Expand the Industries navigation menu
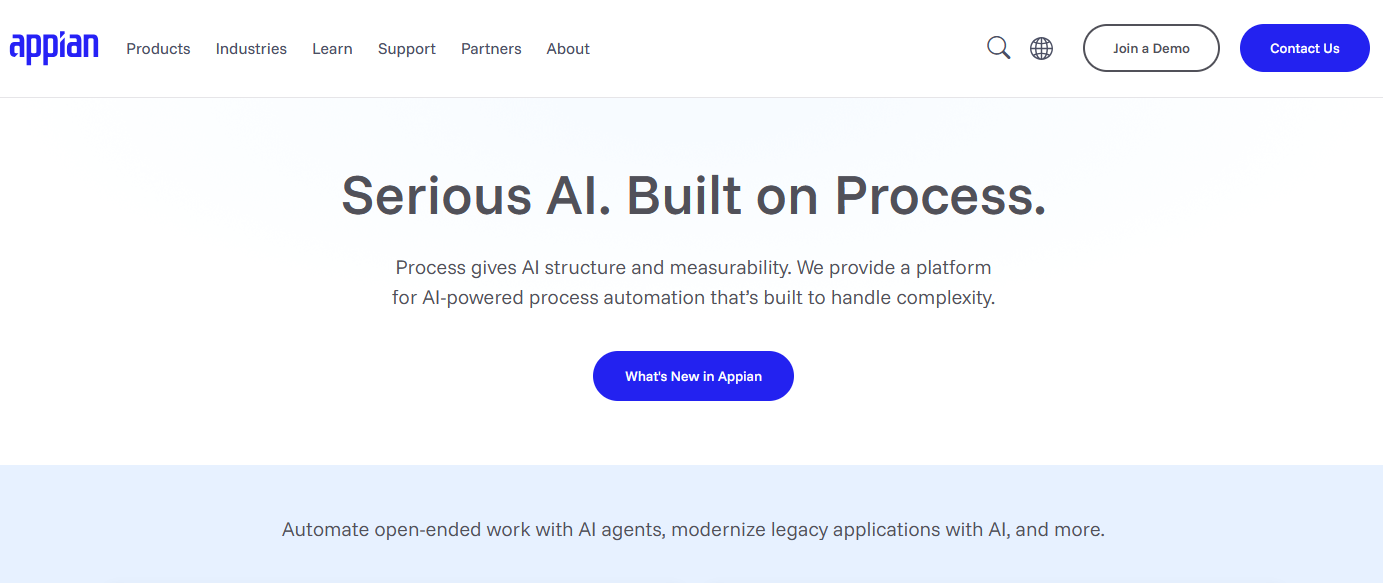 (251, 49)
